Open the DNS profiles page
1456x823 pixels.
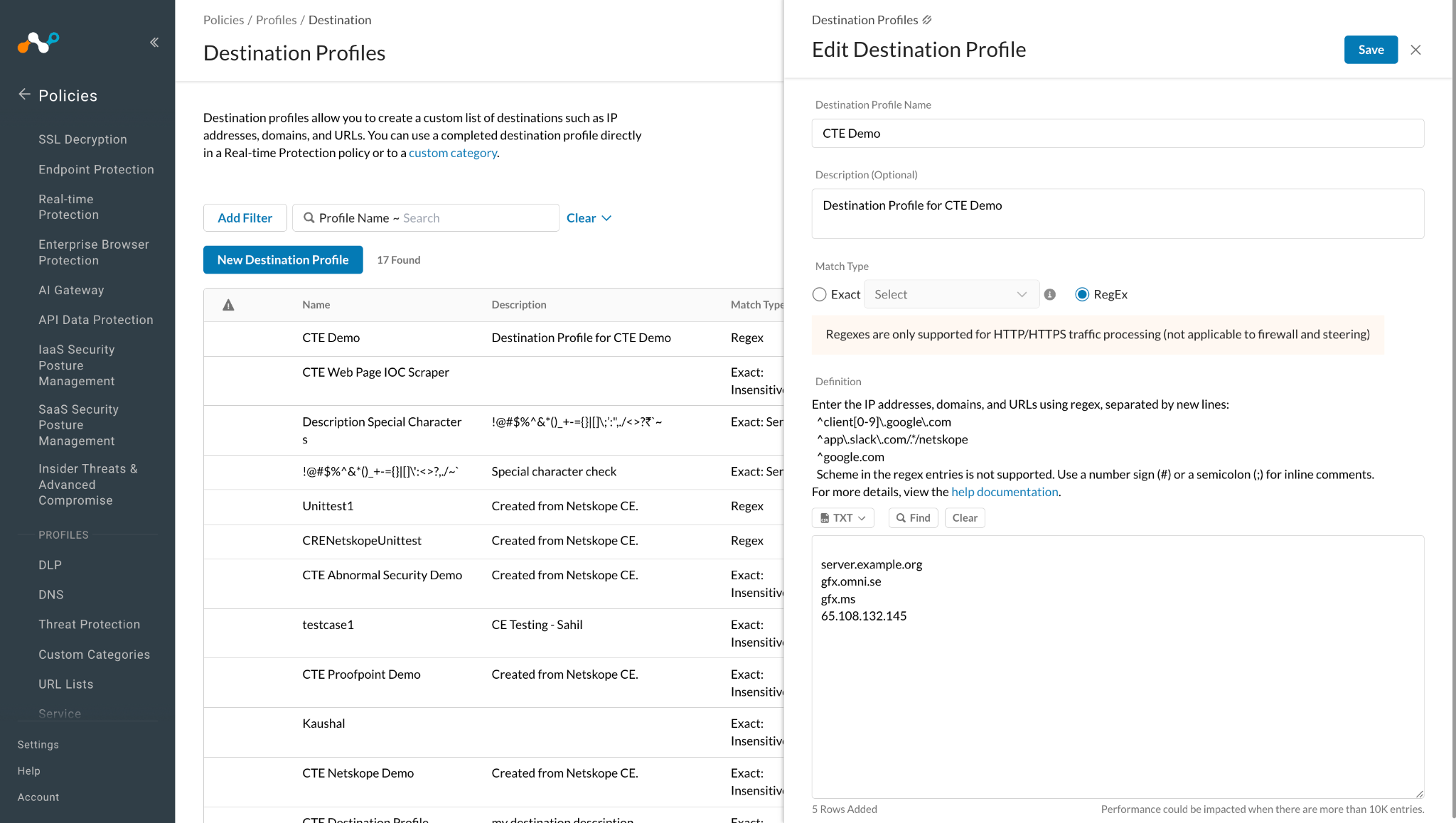51,595
